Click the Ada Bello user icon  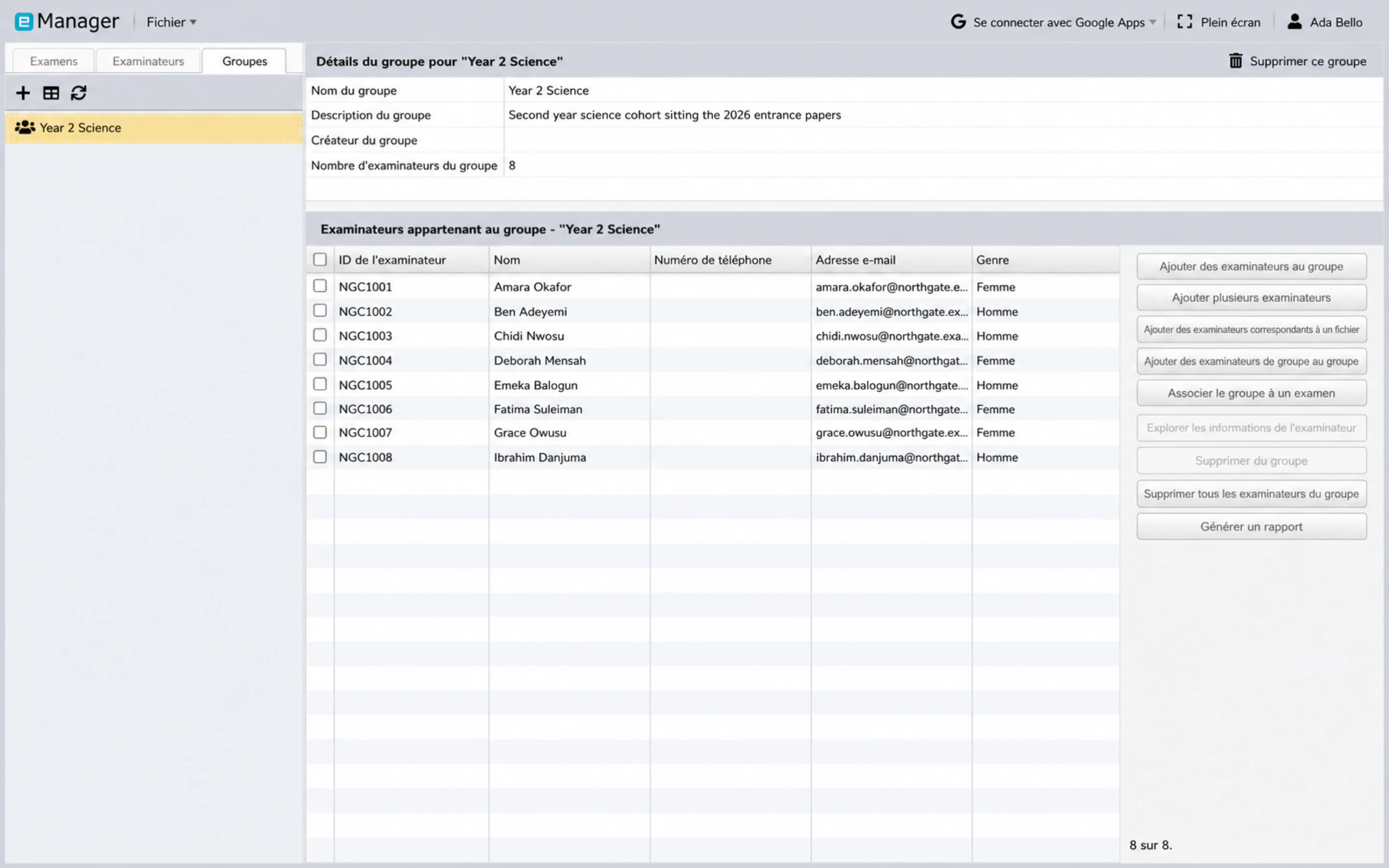click(1294, 22)
